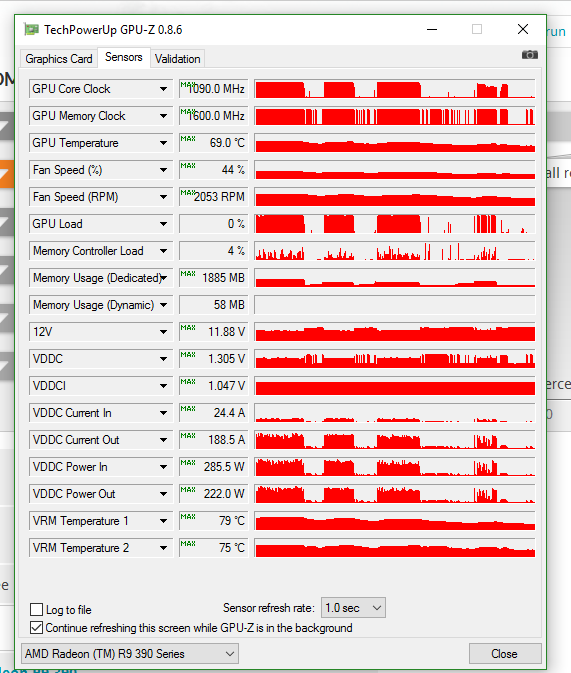Expand the VDDC Current In dropdown
571x673 pixels.
pyautogui.click(x=163, y=413)
